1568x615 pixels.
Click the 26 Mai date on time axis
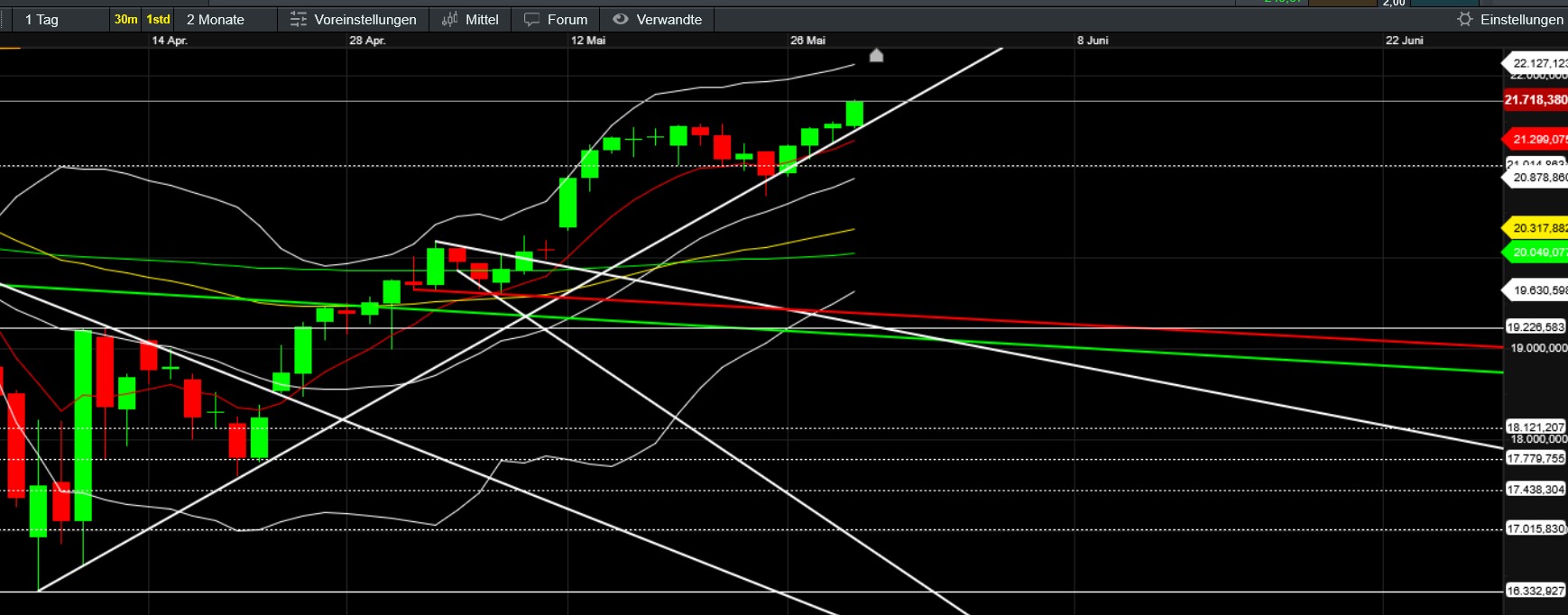click(808, 41)
